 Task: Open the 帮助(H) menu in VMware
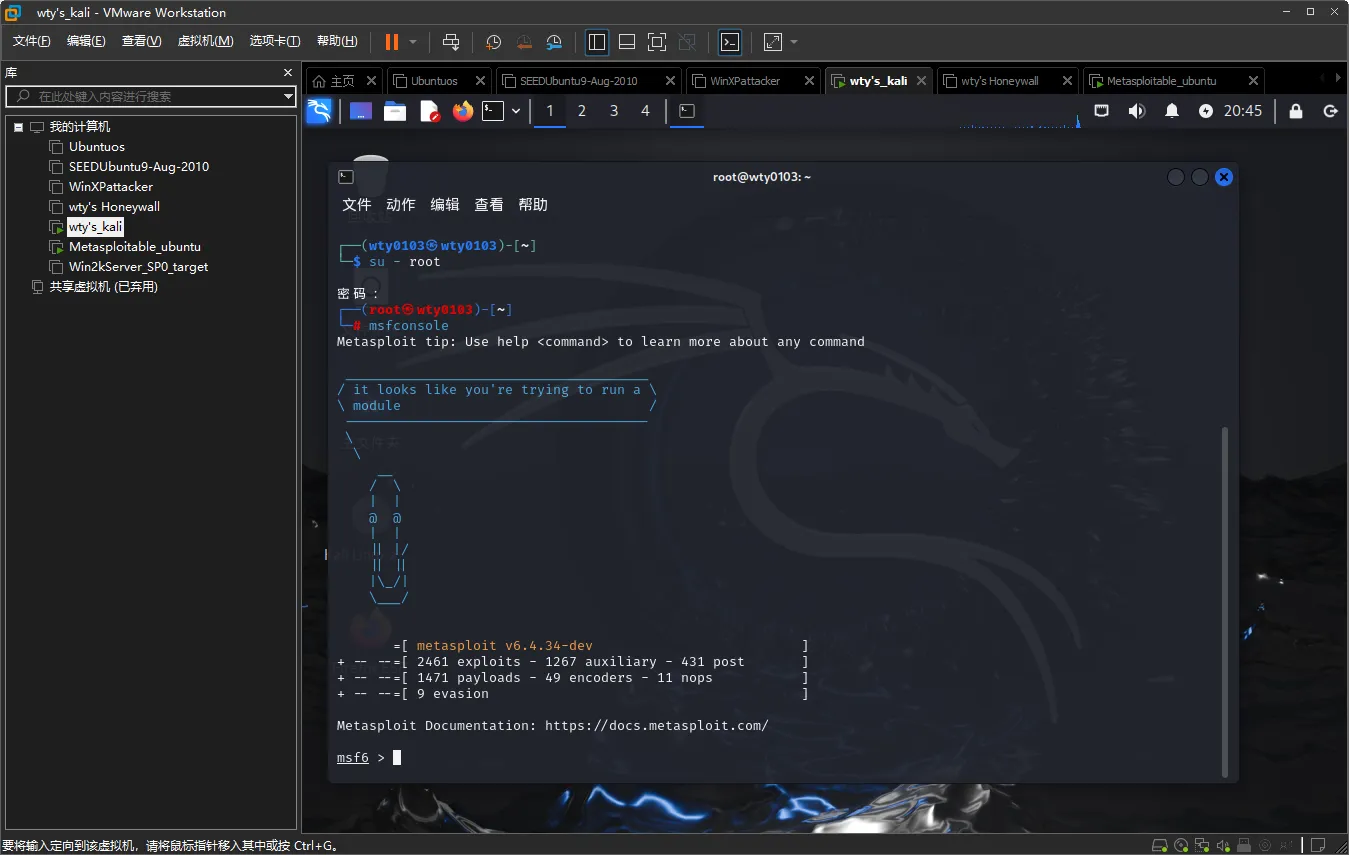[337, 41]
